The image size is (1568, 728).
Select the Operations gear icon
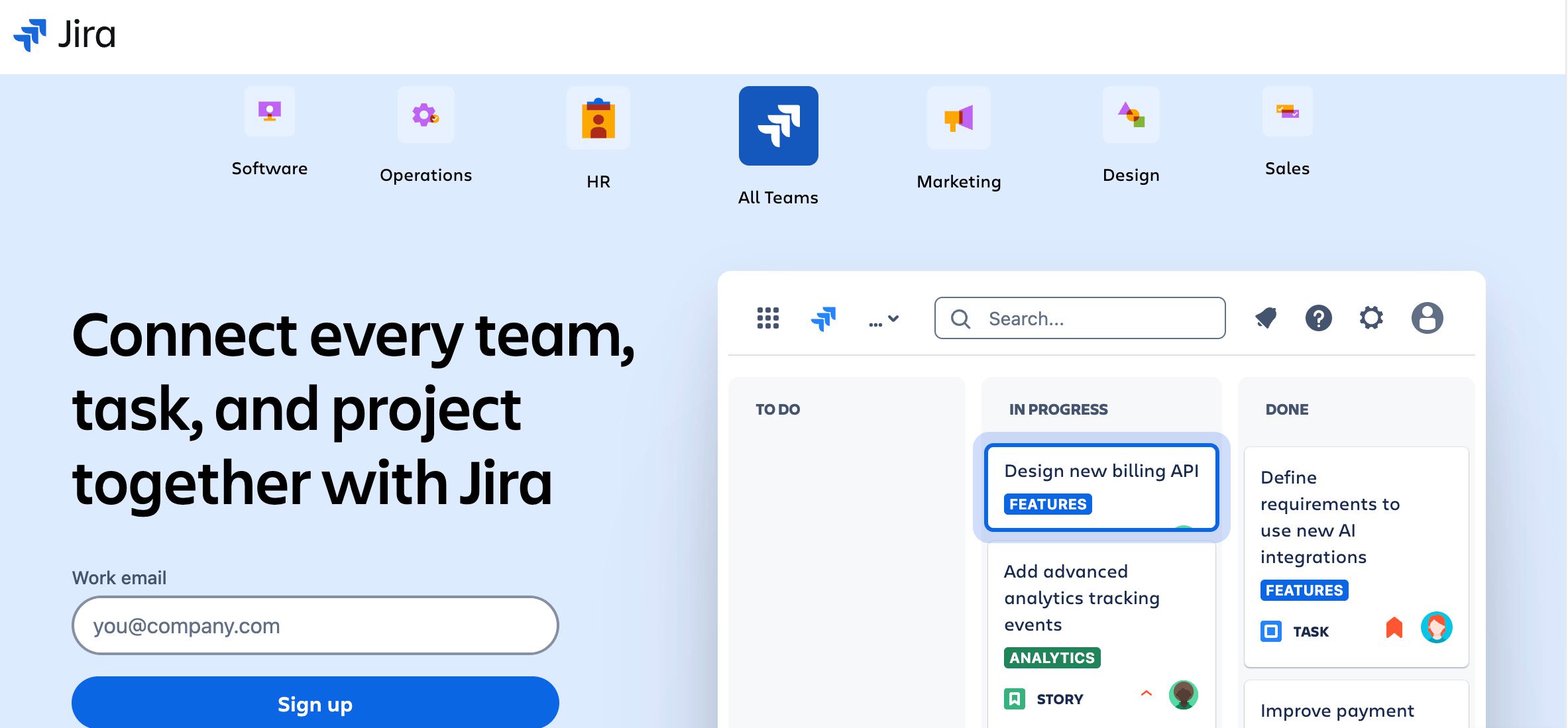click(x=425, y=115)
